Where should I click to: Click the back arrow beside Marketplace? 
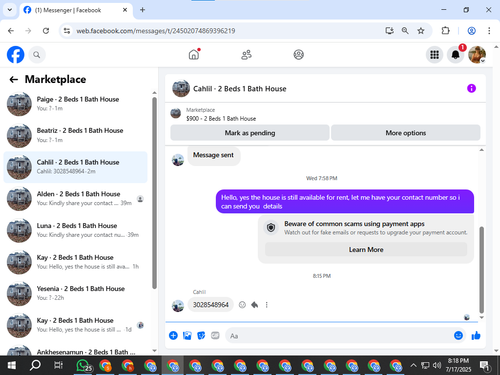[x=13, y=79]
